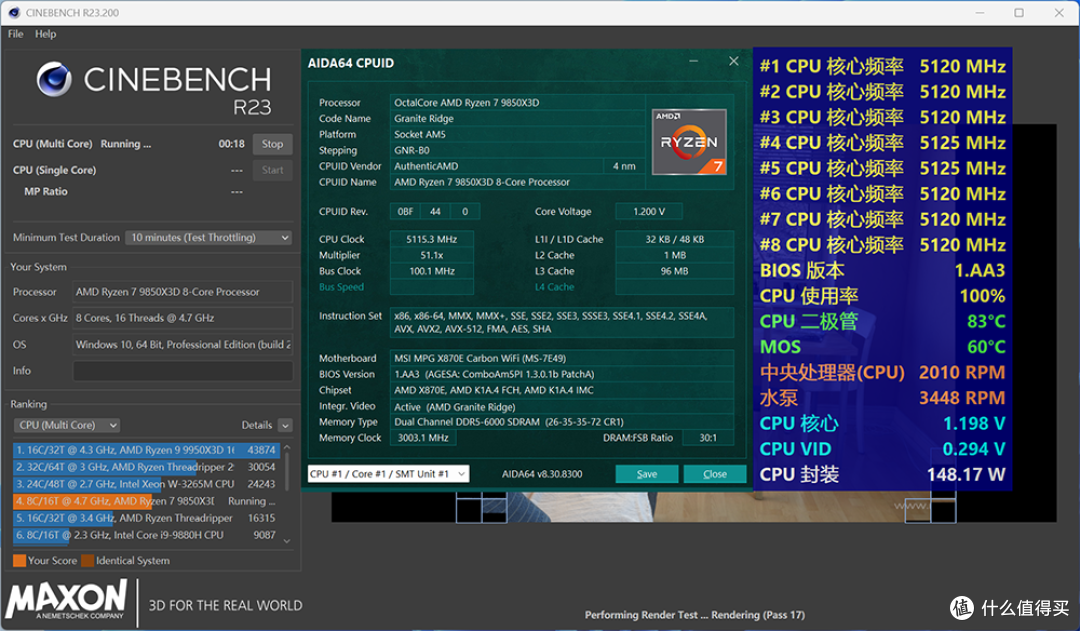Expand the ranking Details arrow
The width and height of the screenshot is (1080, 631).
[x=285, y=426]
